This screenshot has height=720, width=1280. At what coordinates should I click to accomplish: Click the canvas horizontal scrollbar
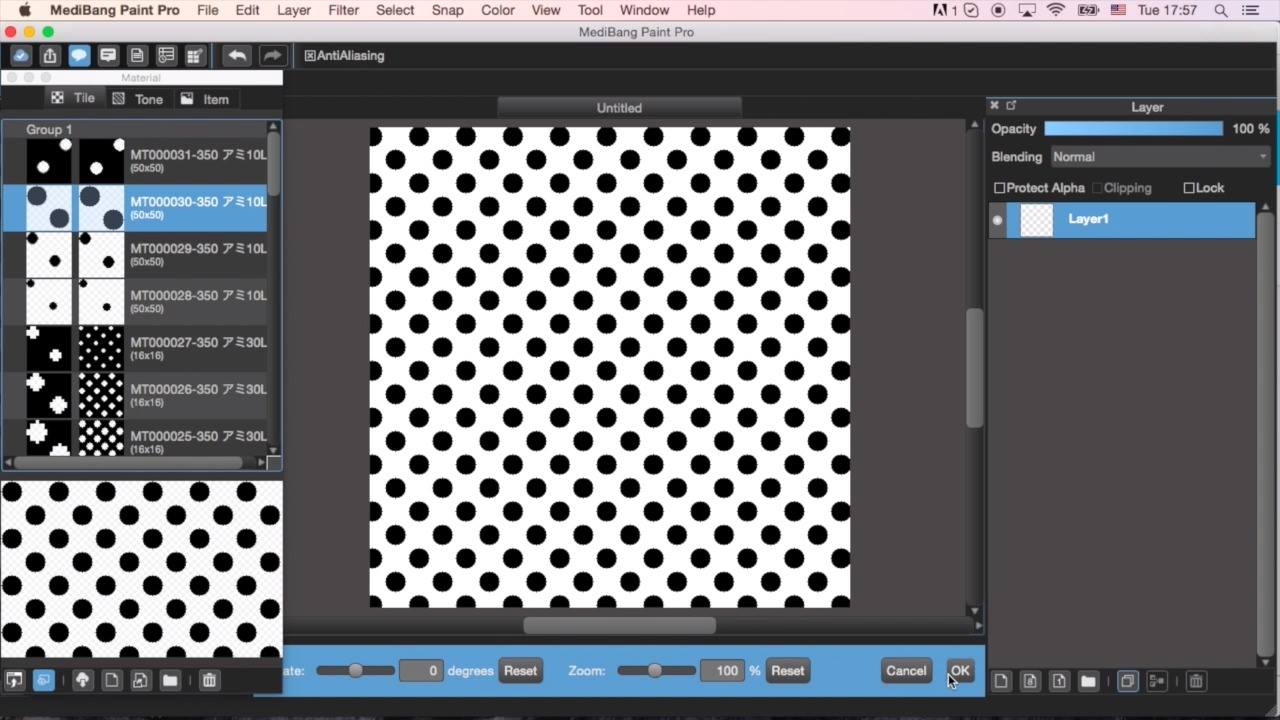coord(620,626)
